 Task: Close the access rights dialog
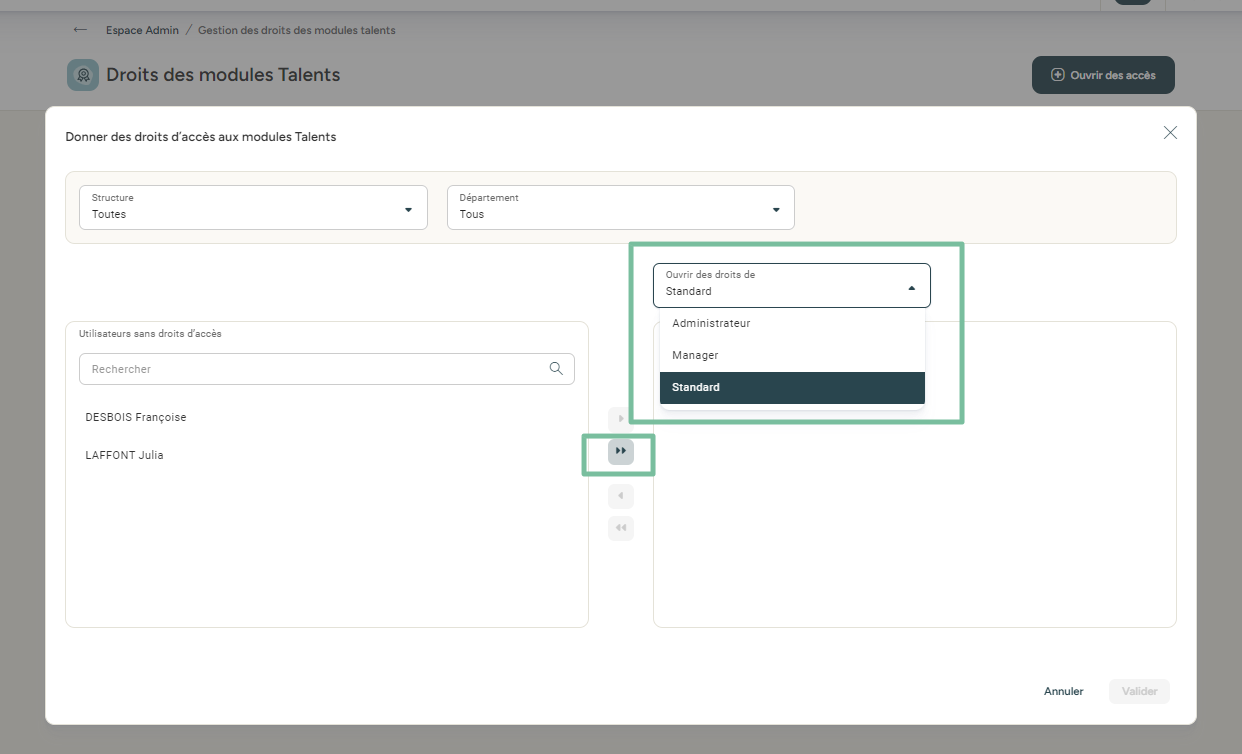tap(1170, 133)
